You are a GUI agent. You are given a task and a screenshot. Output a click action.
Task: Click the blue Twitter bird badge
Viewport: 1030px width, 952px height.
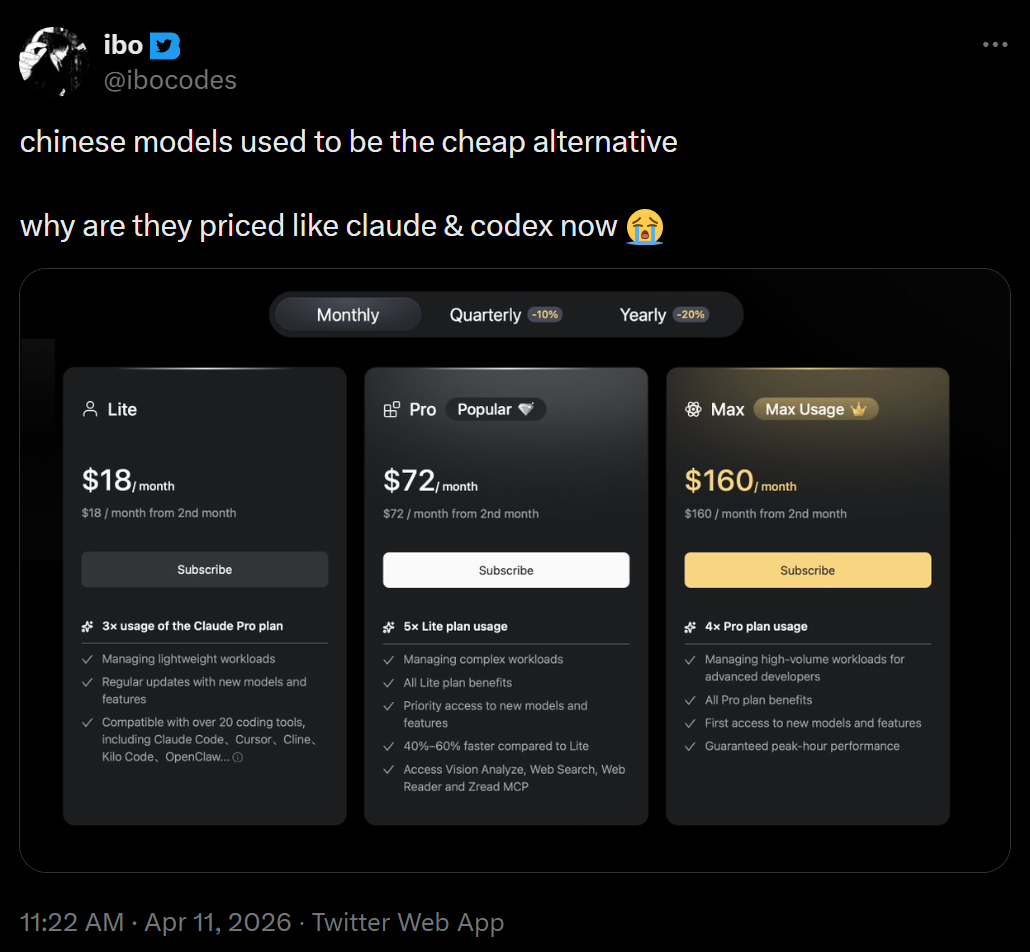(165, 45)
